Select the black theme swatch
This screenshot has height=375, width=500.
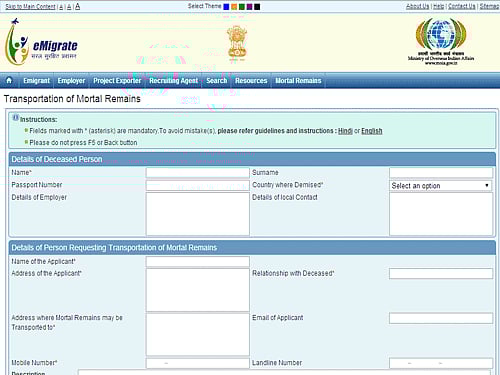pos(257,7)
